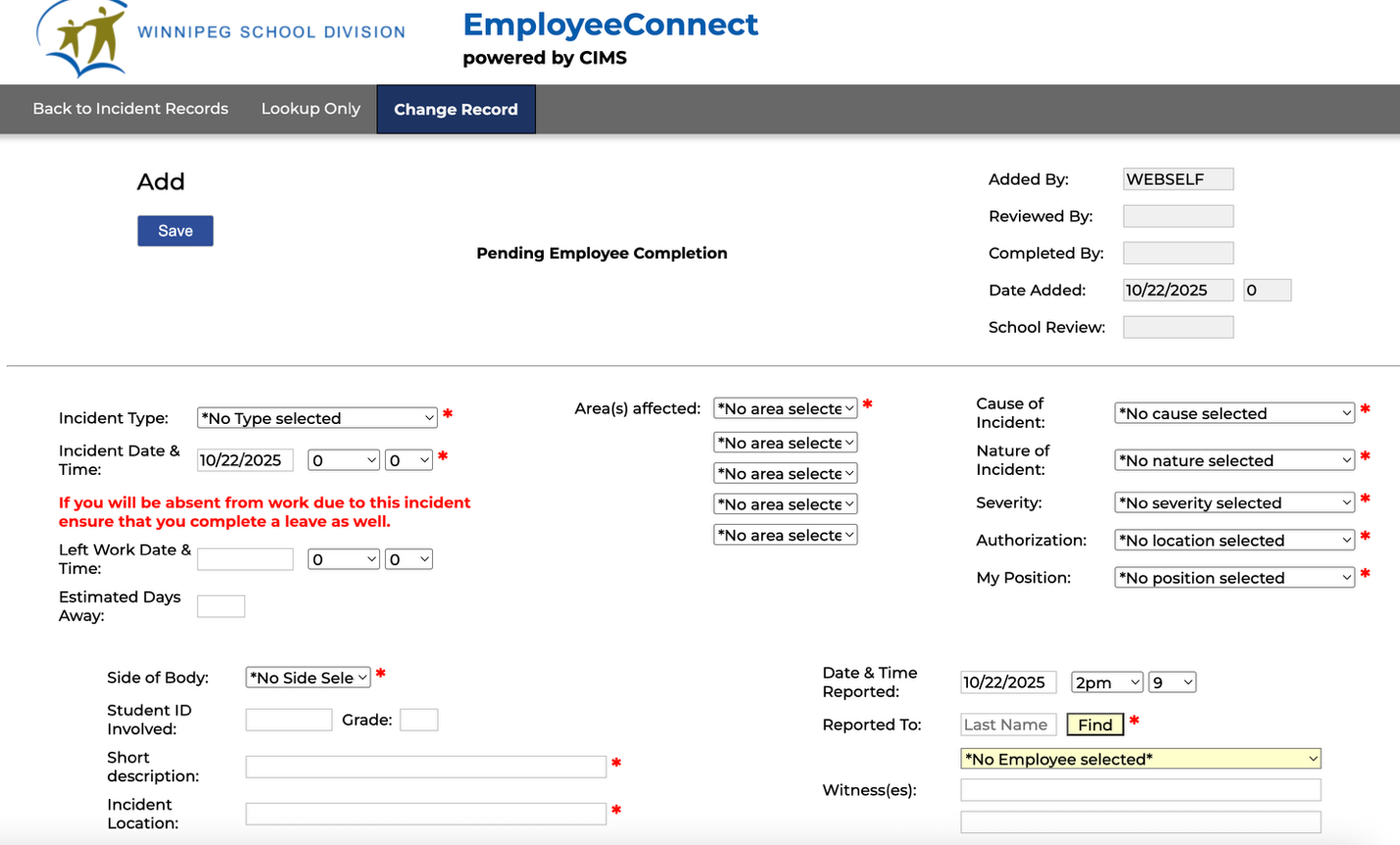Expand the Cause of Incident dropdown
The height and width of the screenshot is (845, 1400).
[1233, 413]
